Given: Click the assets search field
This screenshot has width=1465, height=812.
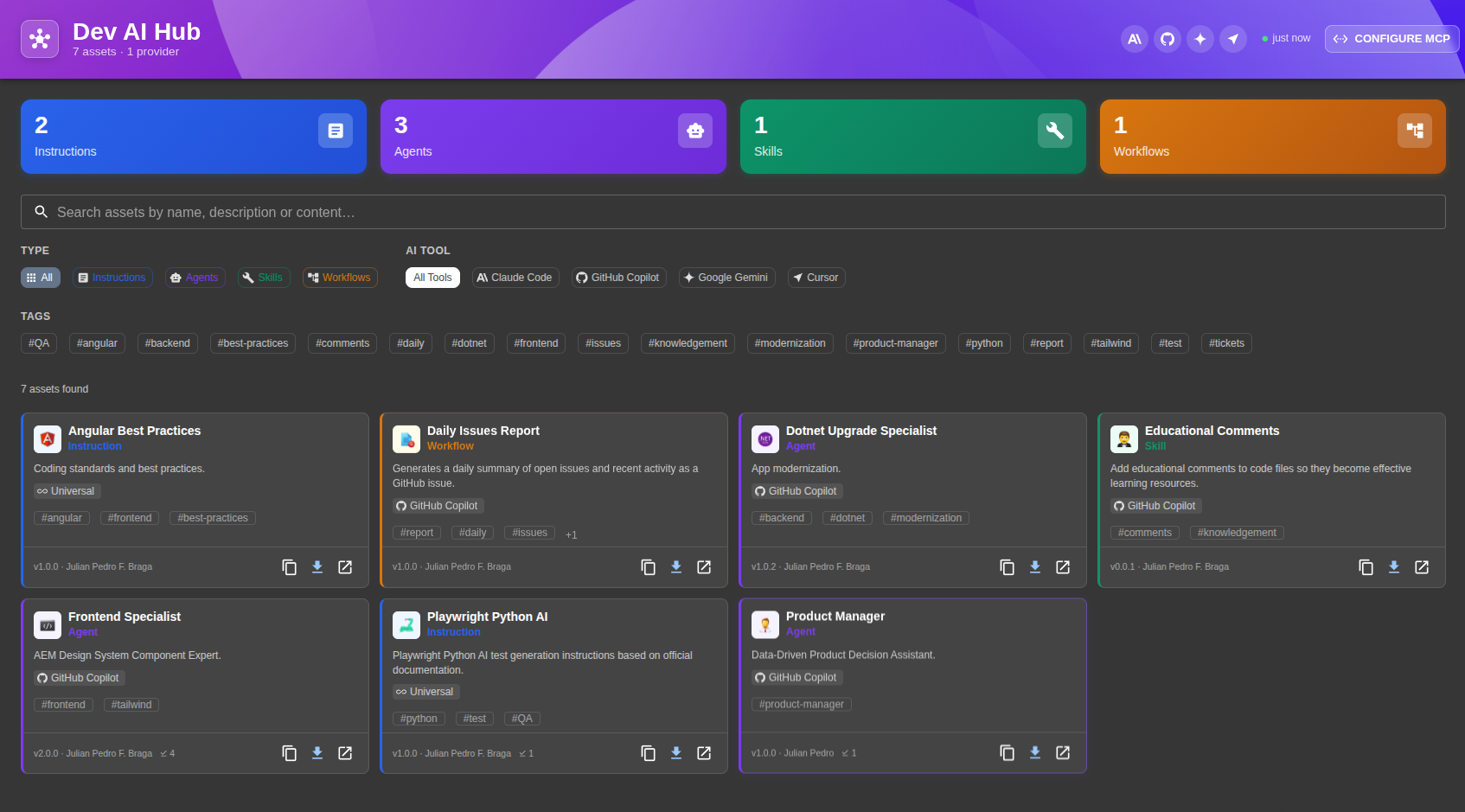Looking at the screenshot, I should tap(732, 212).
